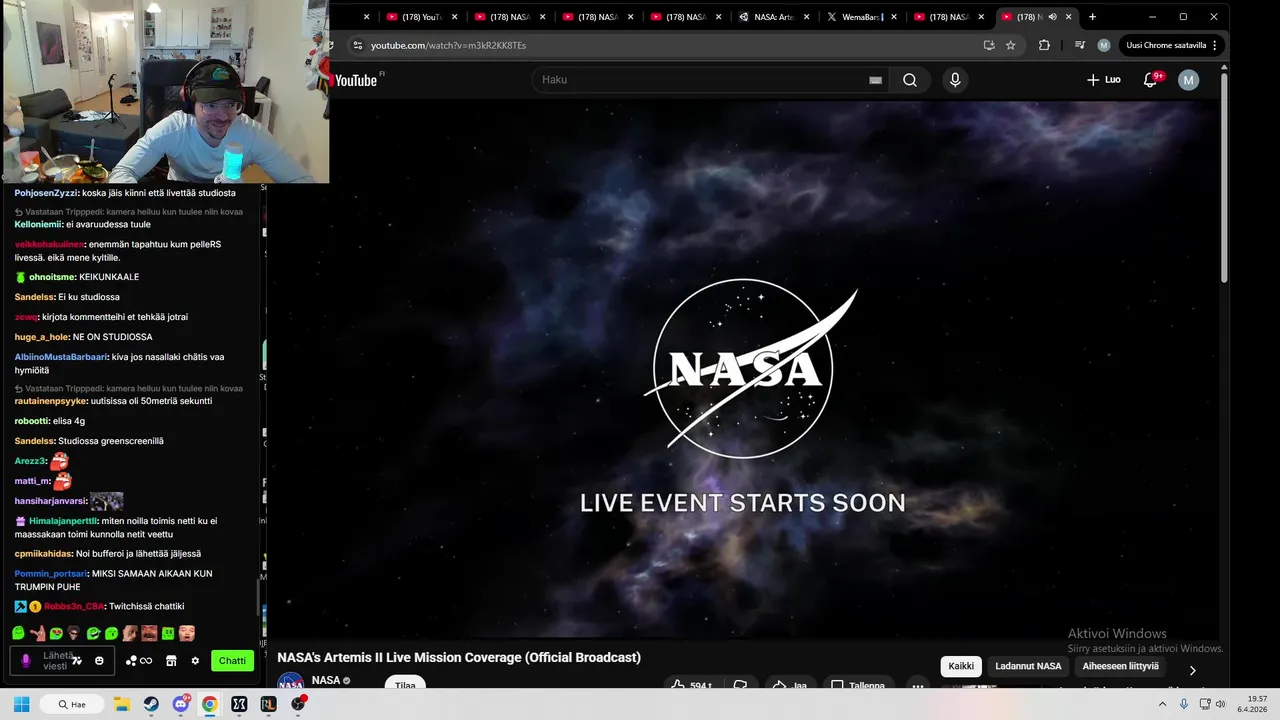Open File Explorer from taskbar
Screen dimensions: 1280x720
coord(122,704)
